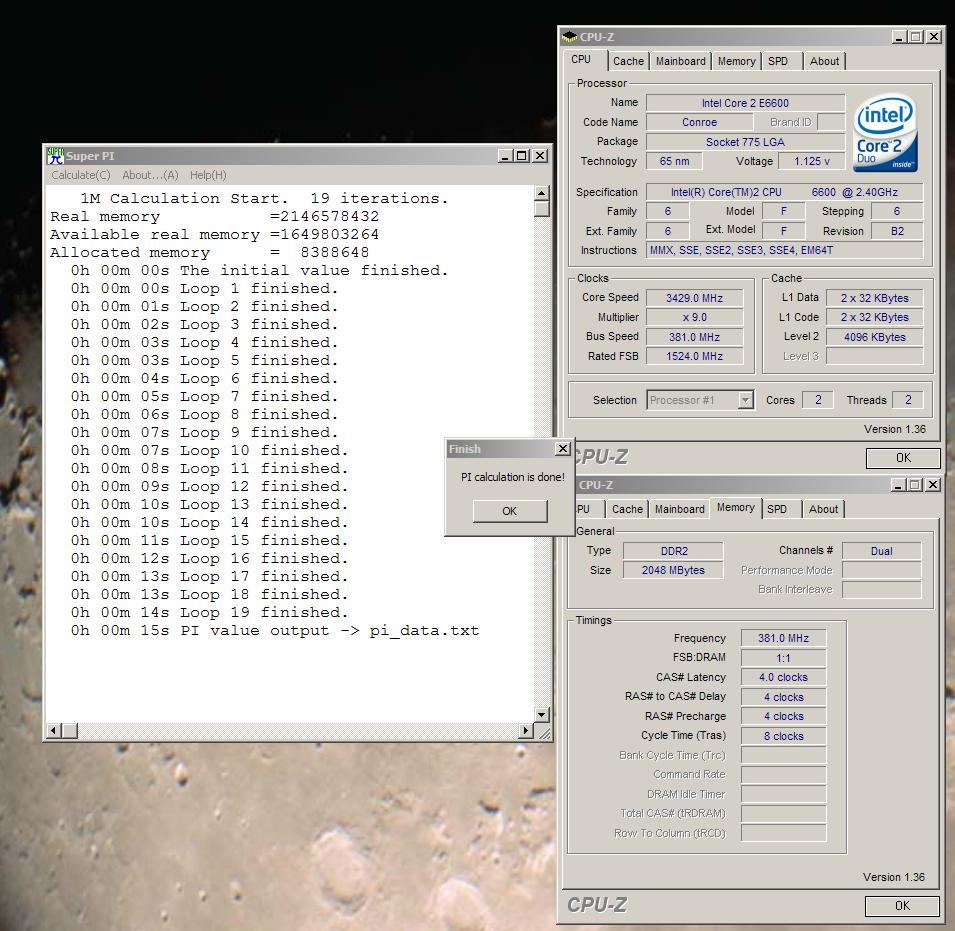Click the '3429.0 MHz' core speed value
Viewport: 955px width, 931px height.
click(694, 298)
